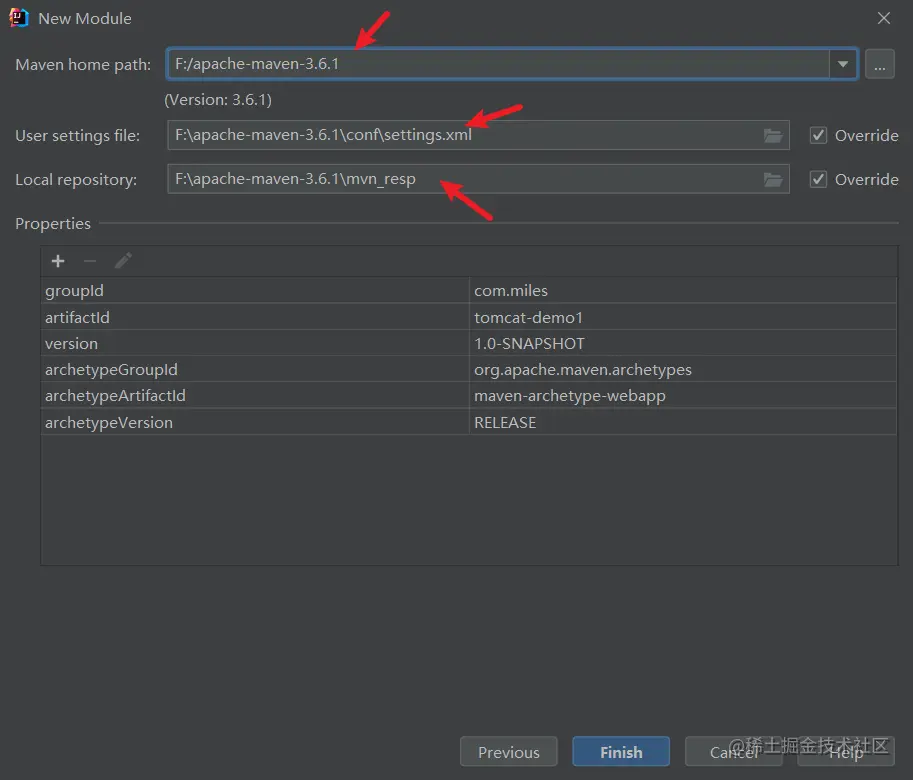Viewport: 913px width, 780px height.
Task: Add a property with the plus icon
Action: pyautogui.click(x=58, y=261)
